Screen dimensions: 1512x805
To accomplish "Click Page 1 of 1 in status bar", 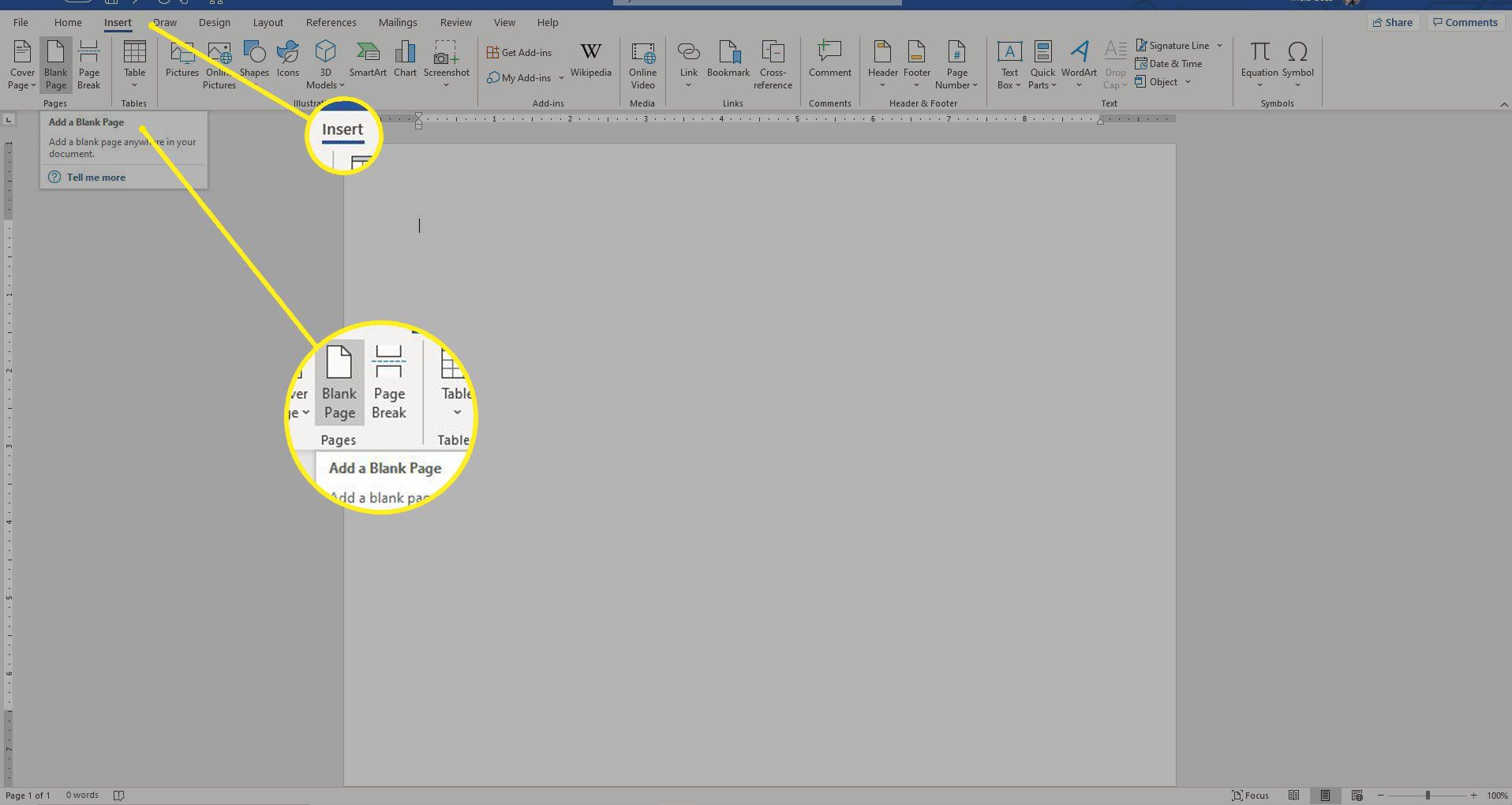I will point(28,795).
